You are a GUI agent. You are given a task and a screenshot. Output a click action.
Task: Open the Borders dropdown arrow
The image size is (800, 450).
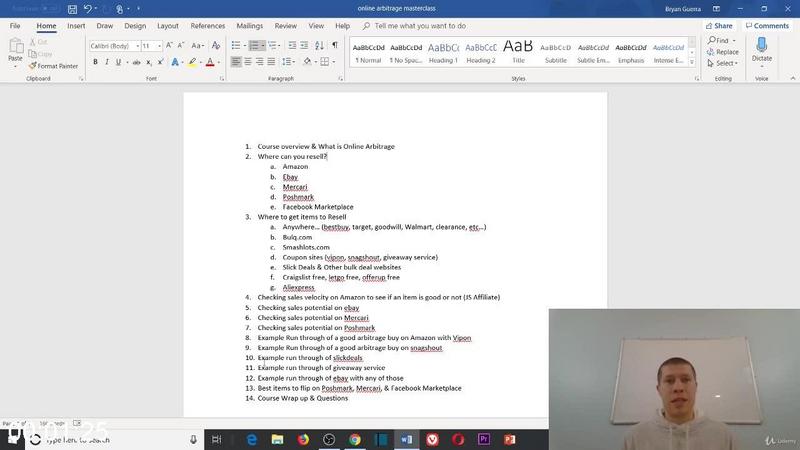point(334,62)
